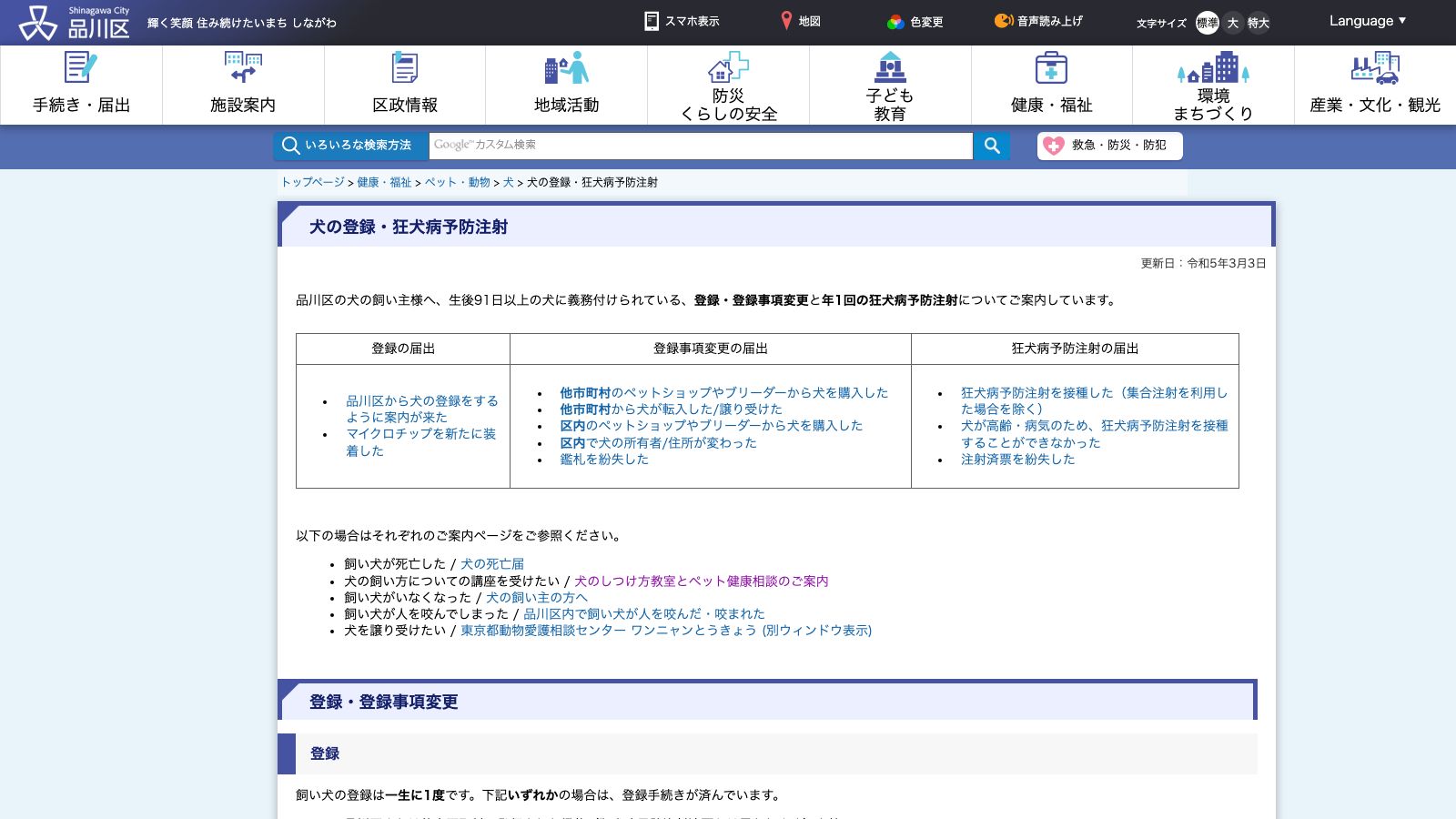Open 品川区から犬の登録をするように案内が来た link
Screen dimensions: 1456x819
pos(422,409)
